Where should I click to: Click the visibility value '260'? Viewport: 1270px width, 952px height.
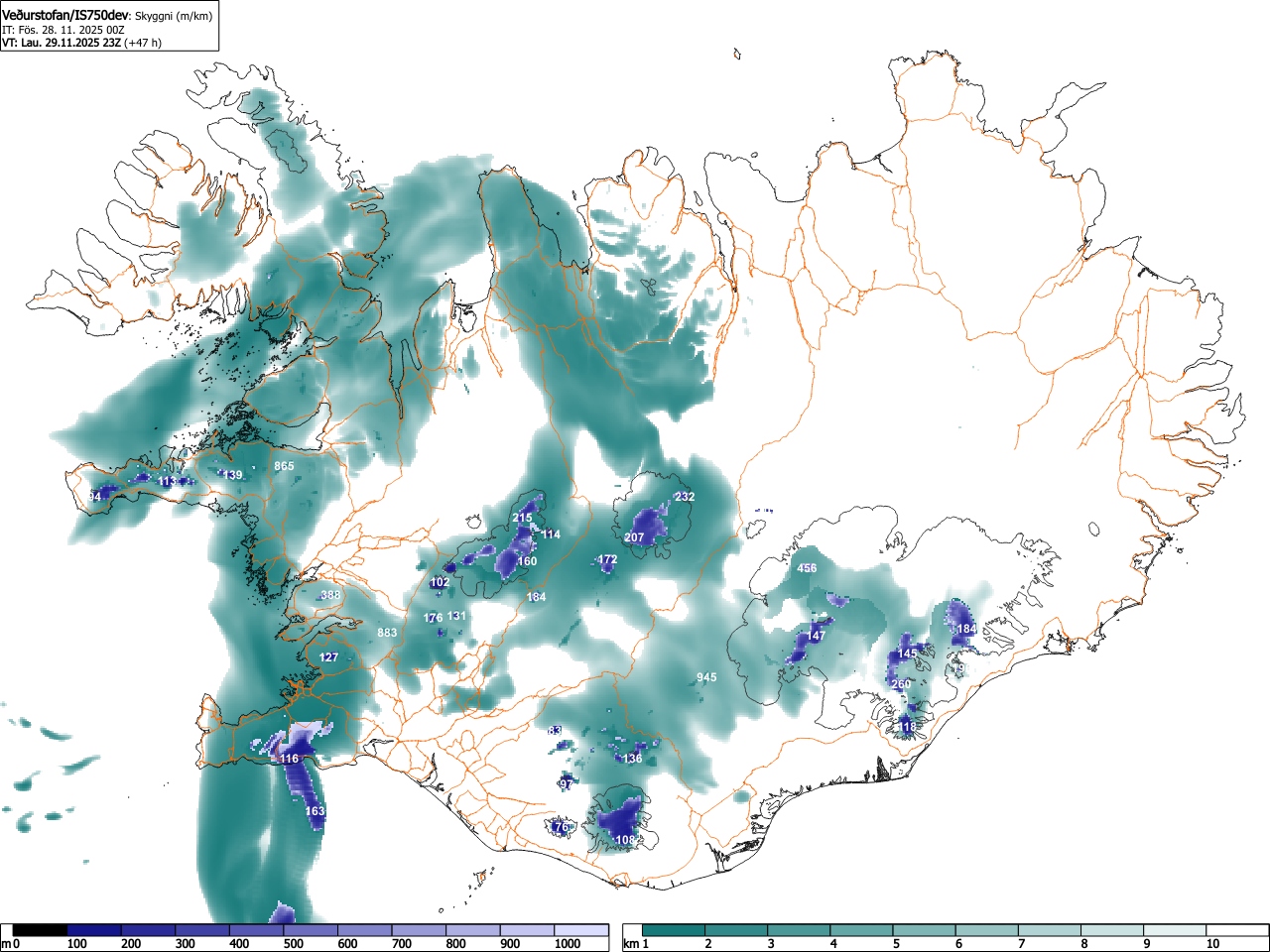[x=901, y=684]
